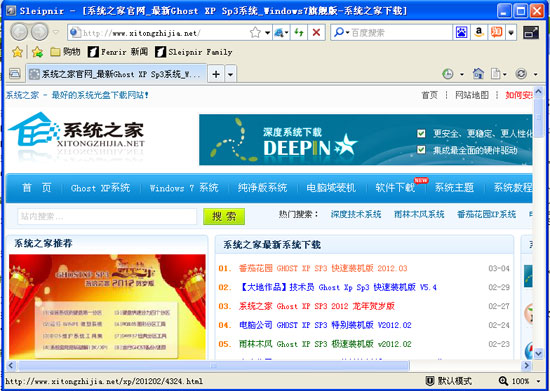Click the Baidu paw search icon
Image resolution: width=550 pixels, height=391 pixels.
tap(461, 33)
